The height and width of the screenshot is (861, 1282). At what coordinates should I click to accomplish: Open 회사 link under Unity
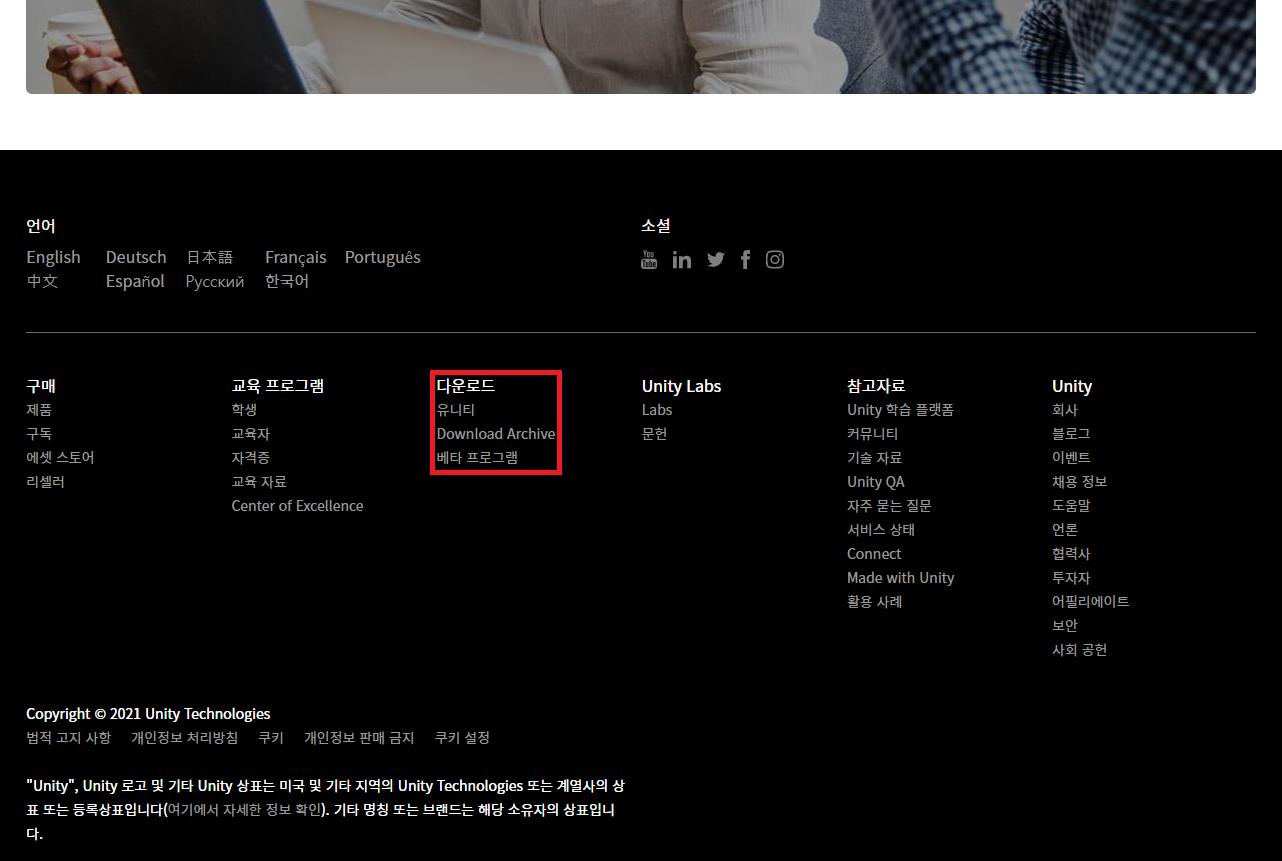pyautogui.click(x=1065, y=410)
